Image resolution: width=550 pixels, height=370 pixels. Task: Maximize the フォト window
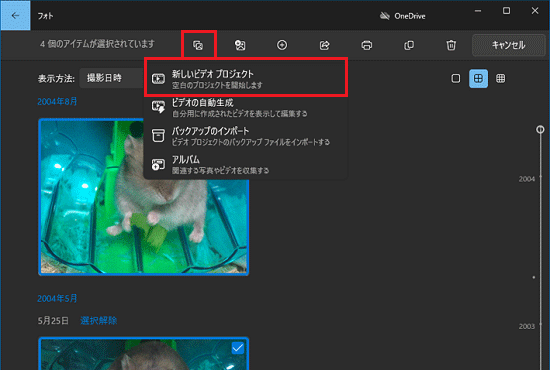506,11
